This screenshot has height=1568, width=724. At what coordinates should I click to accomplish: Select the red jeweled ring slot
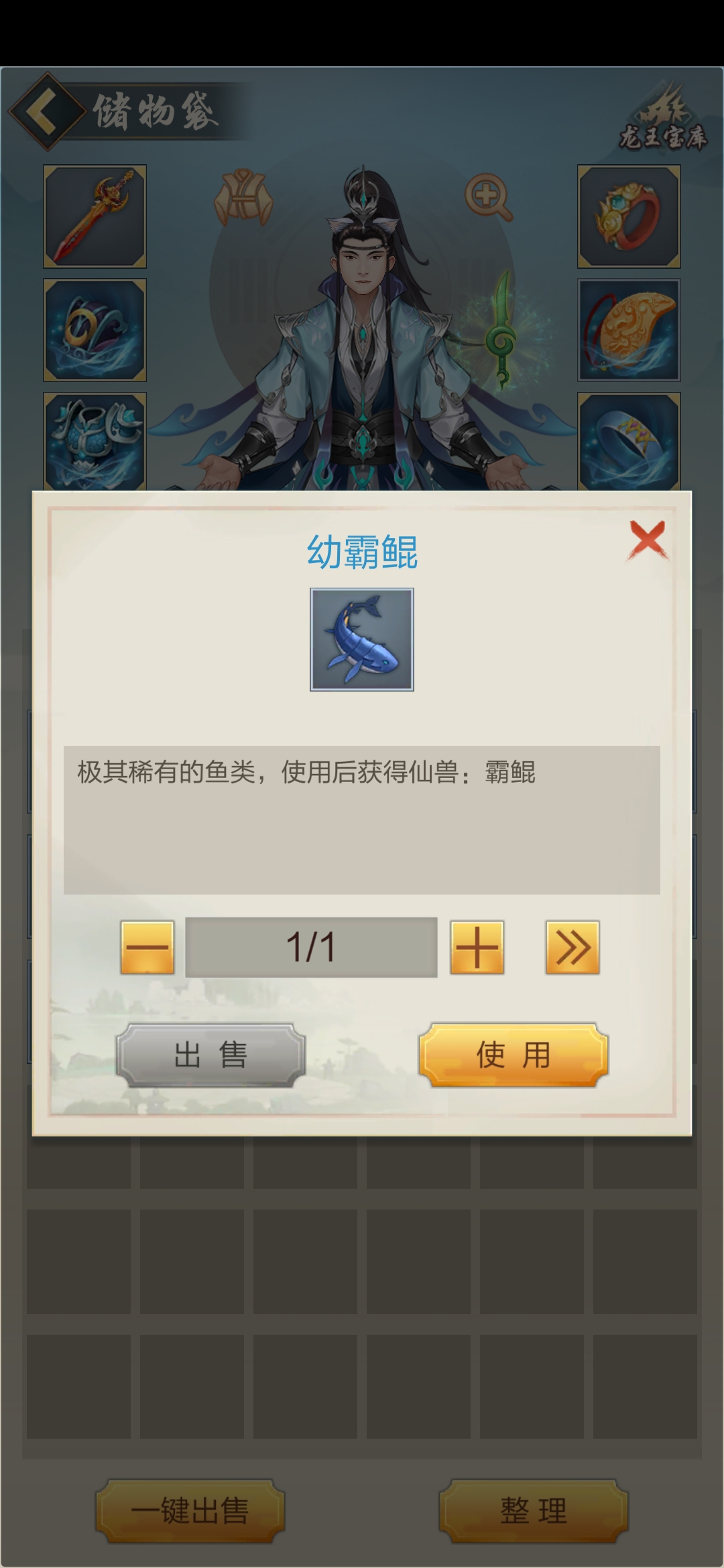(629, 216)
